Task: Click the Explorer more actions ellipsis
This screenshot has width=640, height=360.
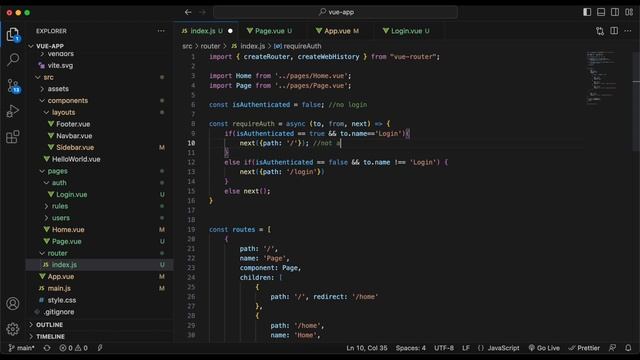Action: (161, 31)
